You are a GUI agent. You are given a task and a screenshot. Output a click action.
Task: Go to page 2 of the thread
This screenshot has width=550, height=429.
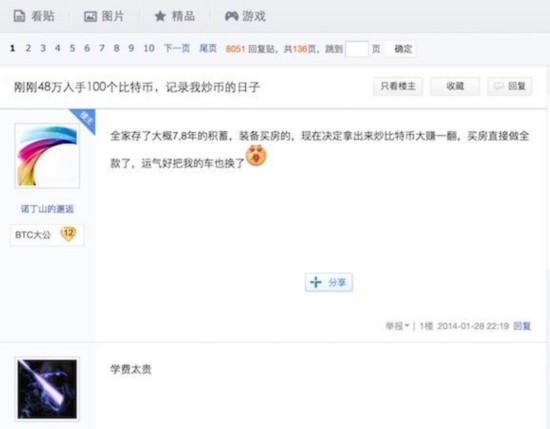[x=28, y=48]
